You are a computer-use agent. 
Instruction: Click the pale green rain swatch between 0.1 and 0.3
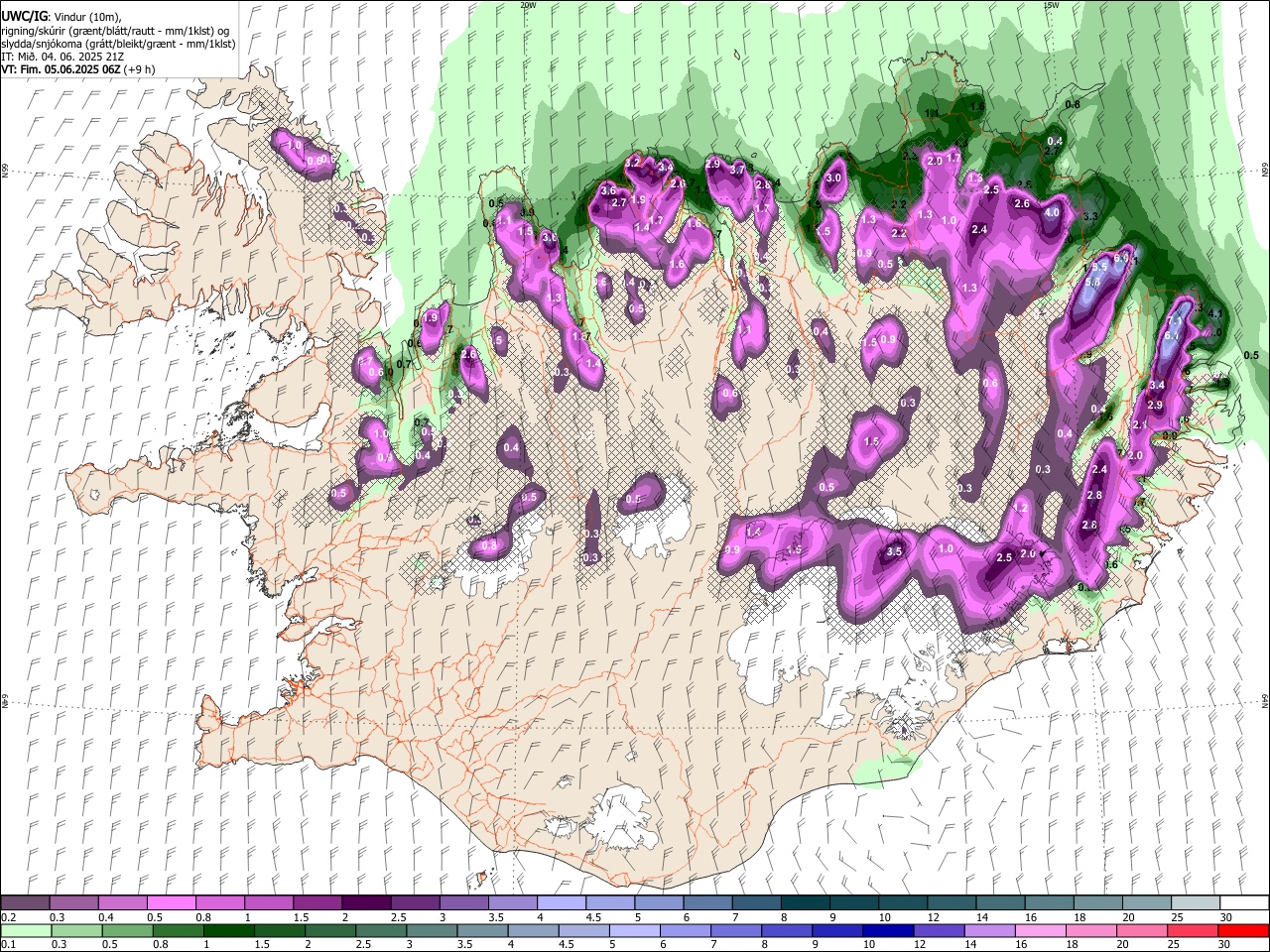coord(25,931)
